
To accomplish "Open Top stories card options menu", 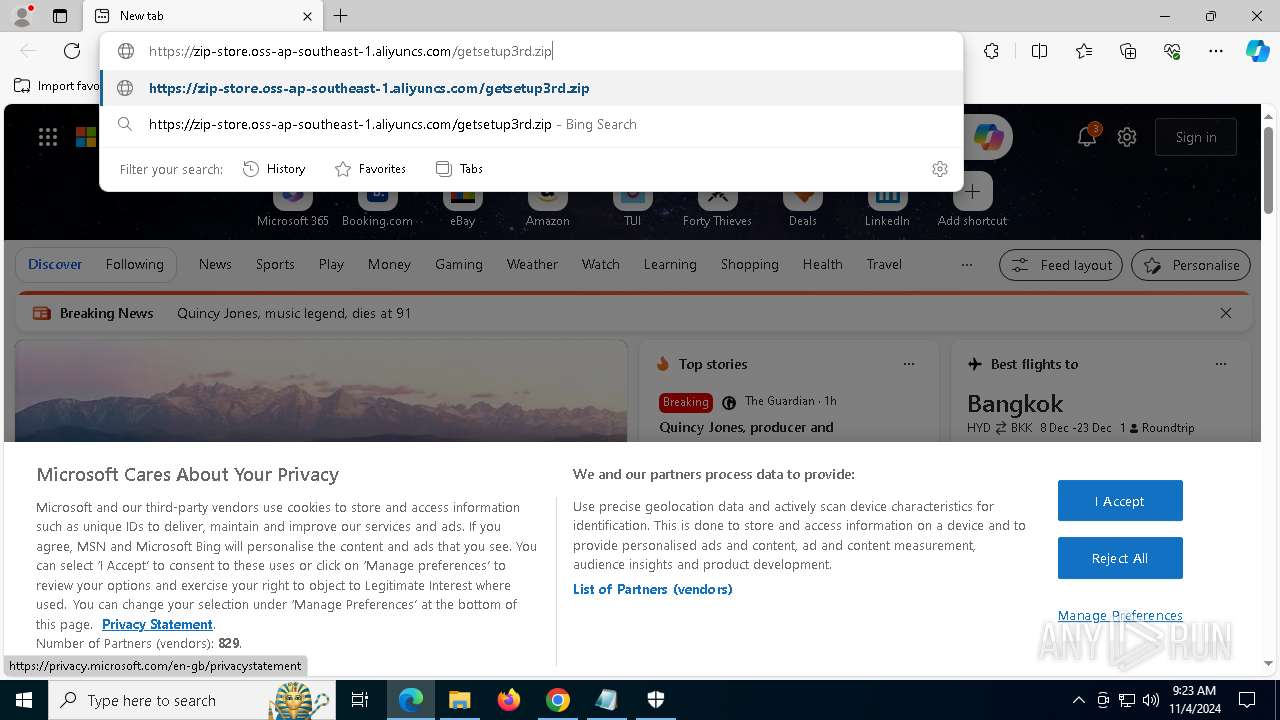I will point(909,364).
